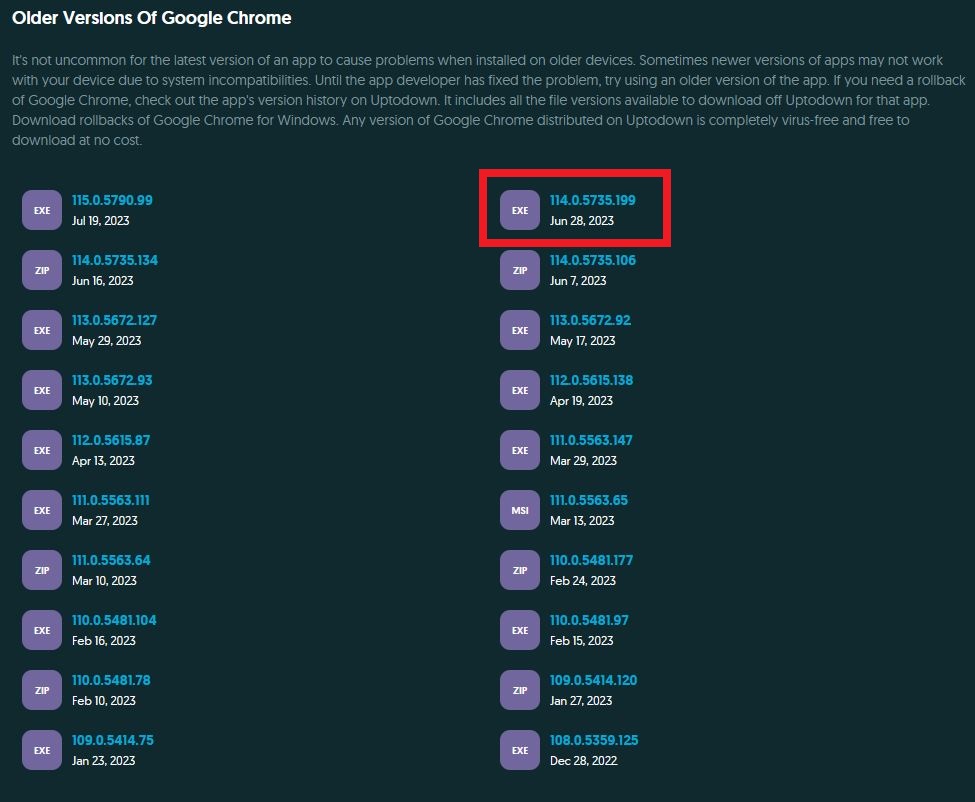Click the date Mar 27, 2023
The height and width of the screenshot is (802, 975).
pyautogui.click(x=104, y=520)
